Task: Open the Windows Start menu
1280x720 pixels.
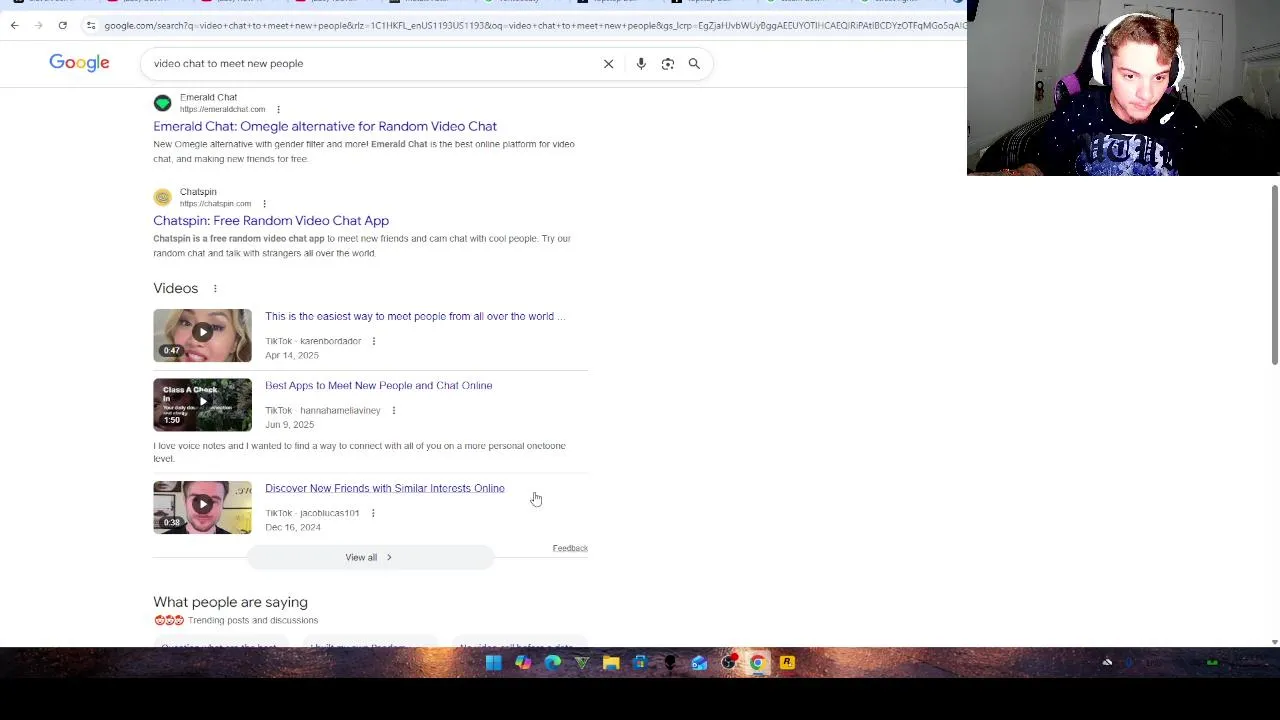Action: point(494,662)
